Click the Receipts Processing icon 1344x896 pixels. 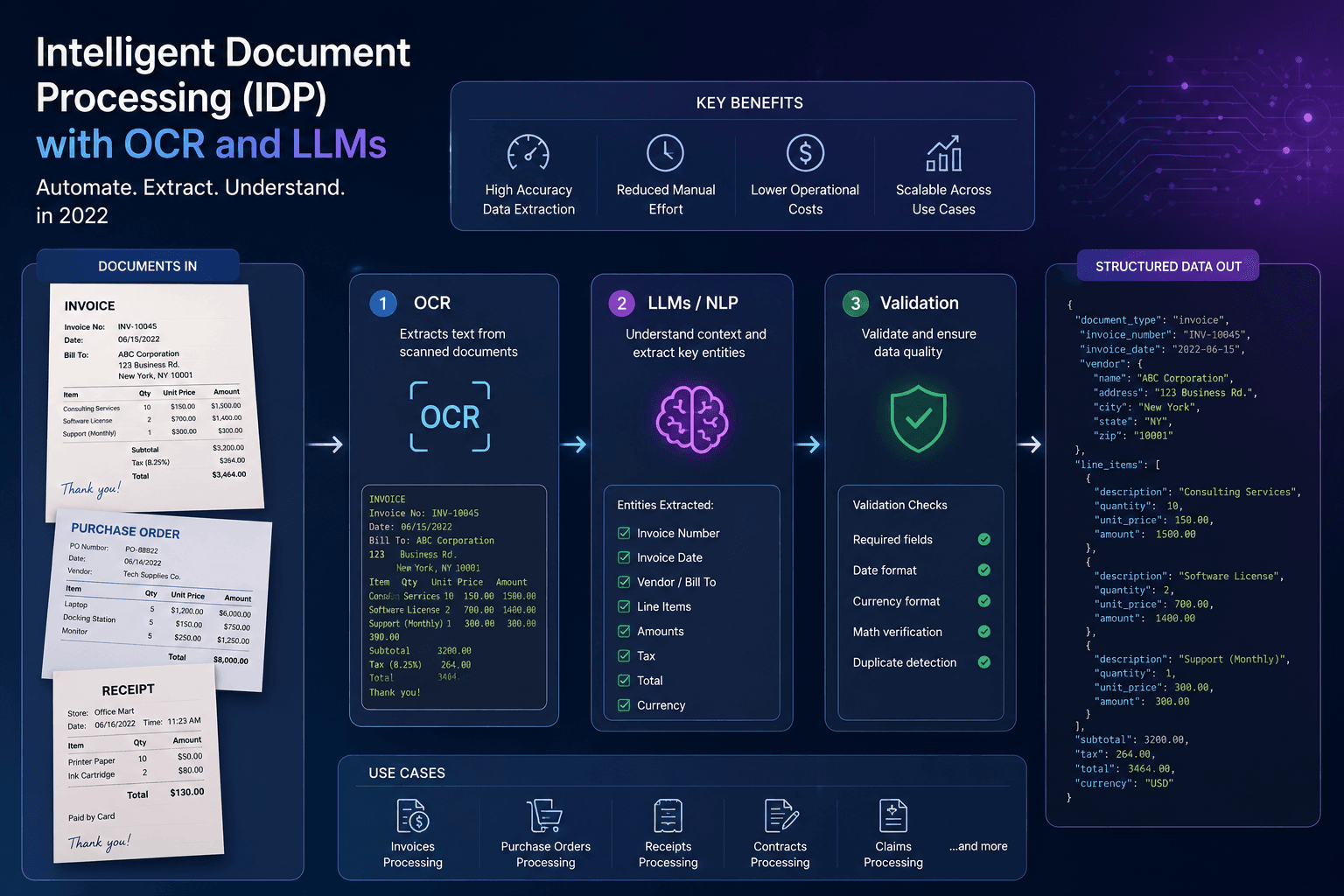click(668, 815)
